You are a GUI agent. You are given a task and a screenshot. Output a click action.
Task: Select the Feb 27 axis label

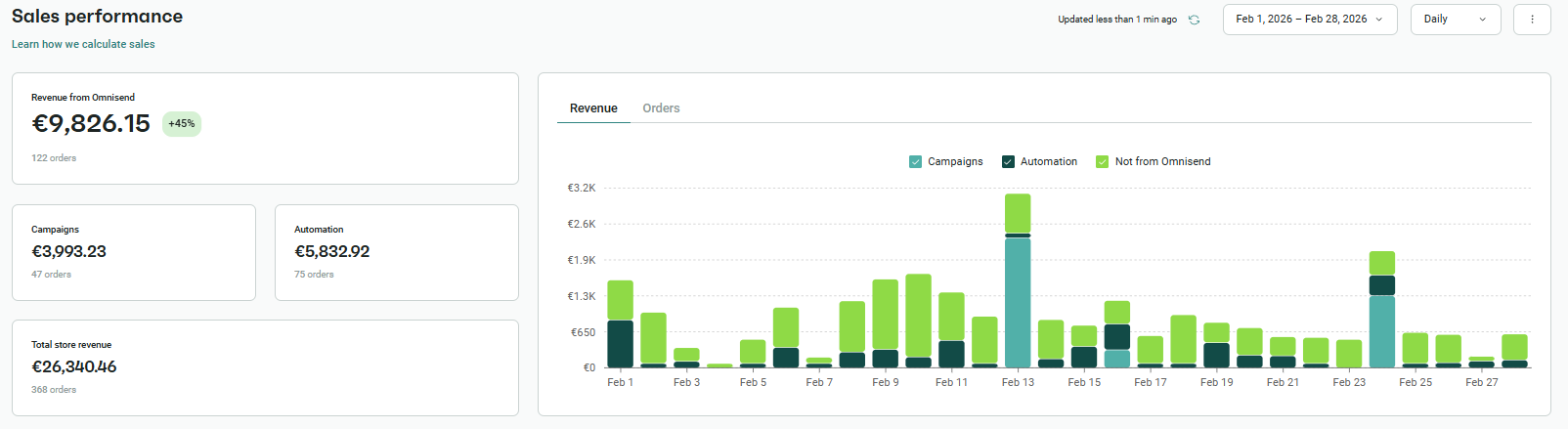[x=1481, y=382]
